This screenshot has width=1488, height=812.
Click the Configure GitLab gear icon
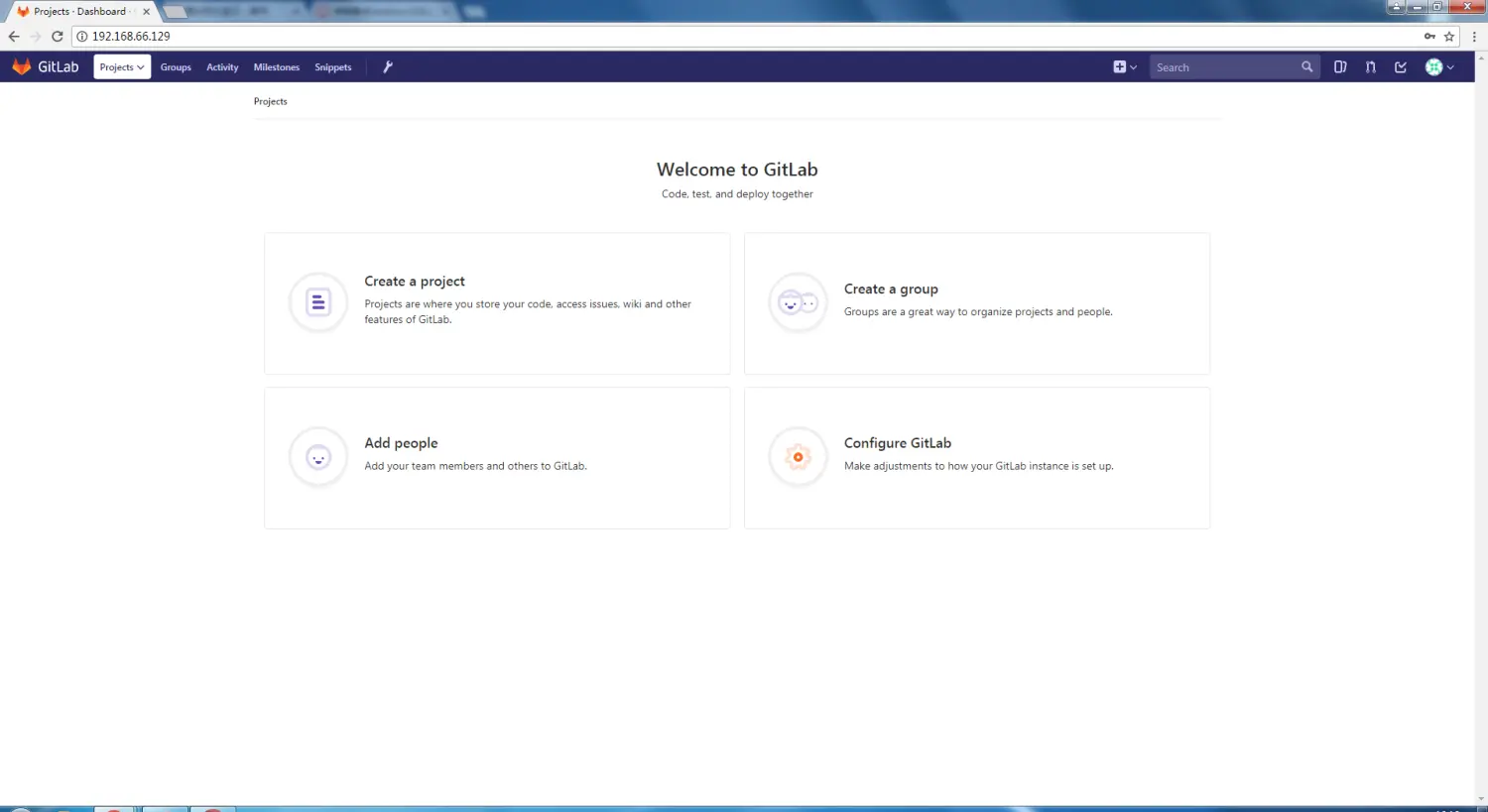point(798,457)
